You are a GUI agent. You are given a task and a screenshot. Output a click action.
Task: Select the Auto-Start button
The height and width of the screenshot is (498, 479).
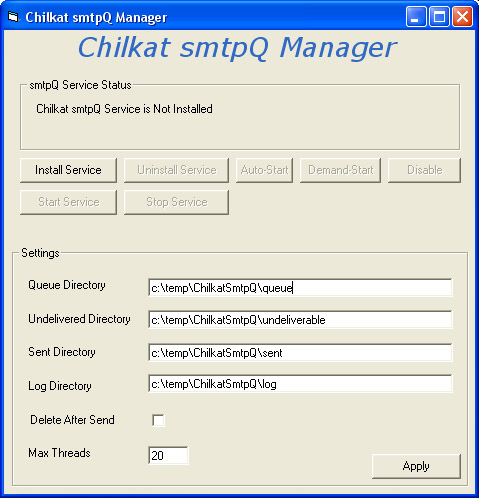264,170
